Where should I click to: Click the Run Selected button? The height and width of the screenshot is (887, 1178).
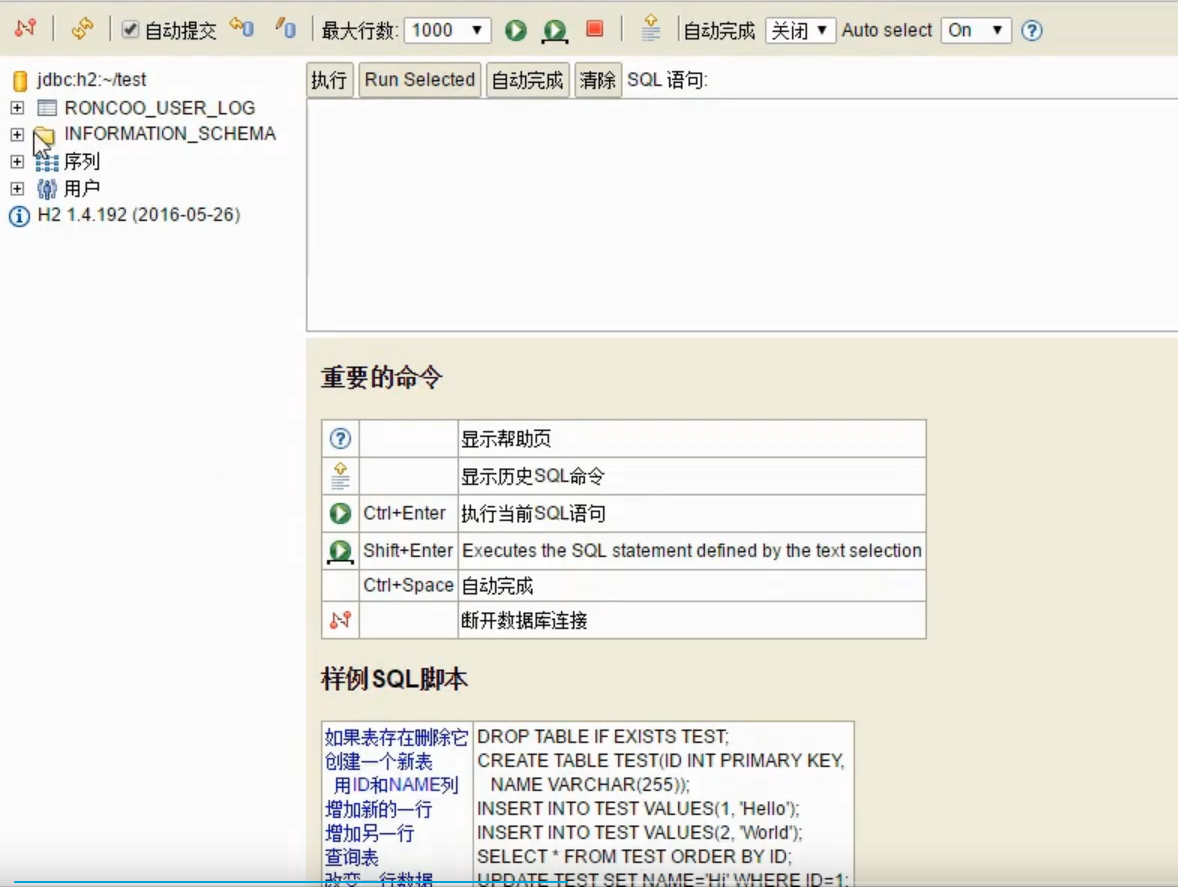pyautogui.click(x=419, y=80)
